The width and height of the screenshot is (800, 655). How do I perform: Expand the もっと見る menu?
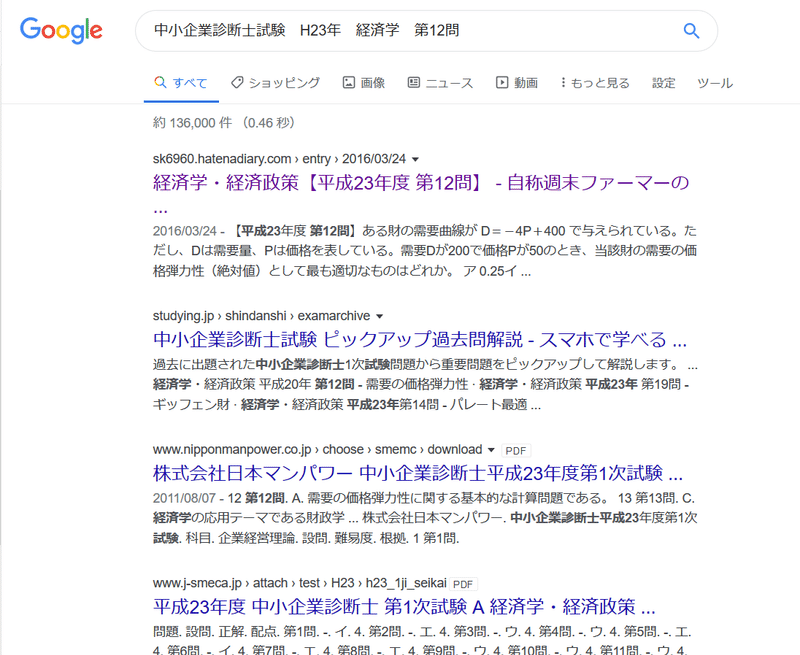click(x=595, y=83)
